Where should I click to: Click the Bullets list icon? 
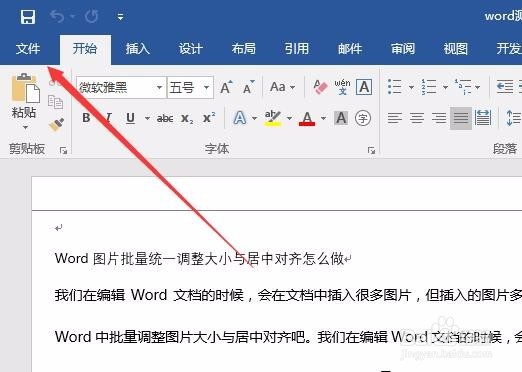click(395, 87)
